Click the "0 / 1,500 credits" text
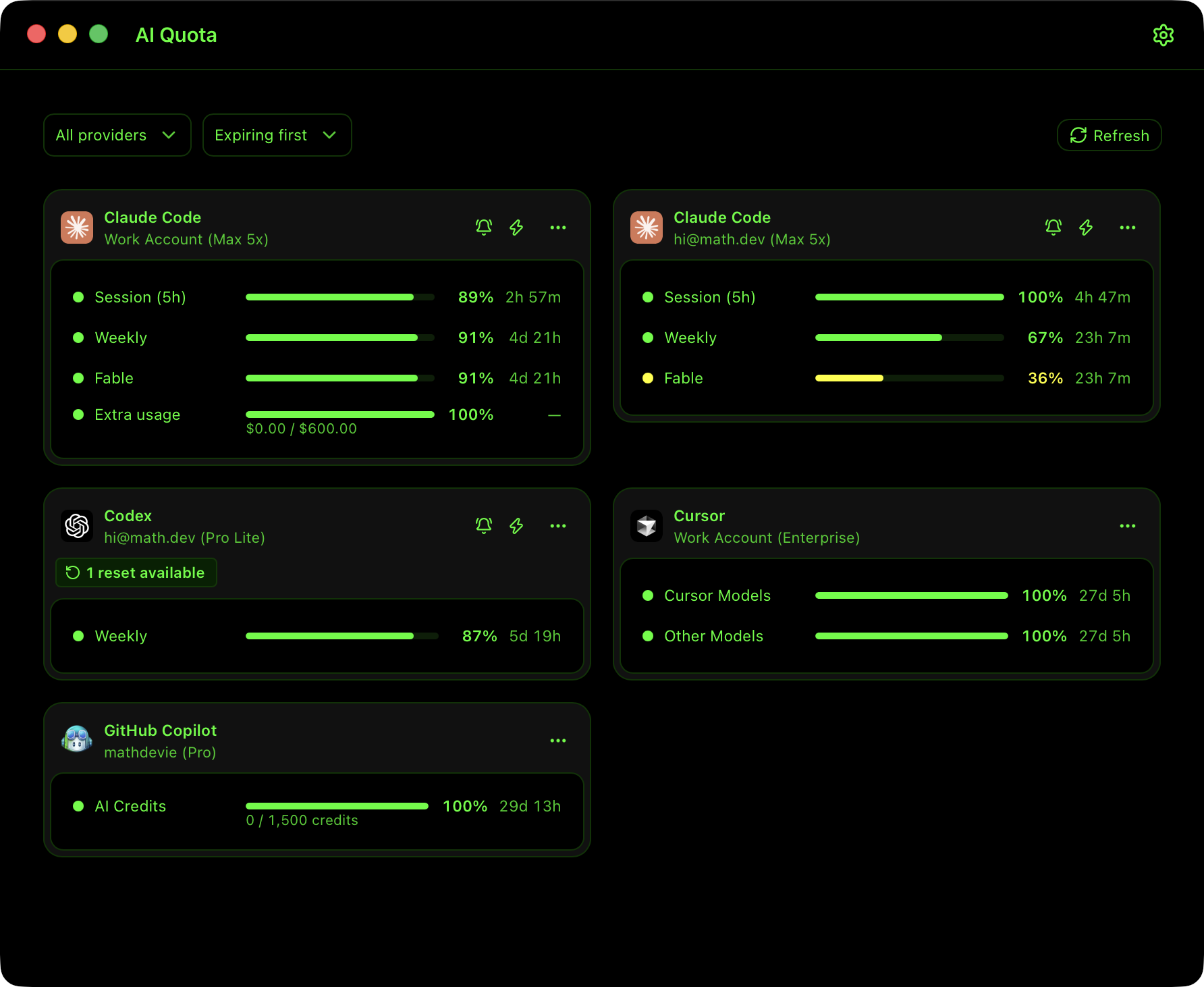The height and width of the screenshot is (987, 1204). pos(302,820)
